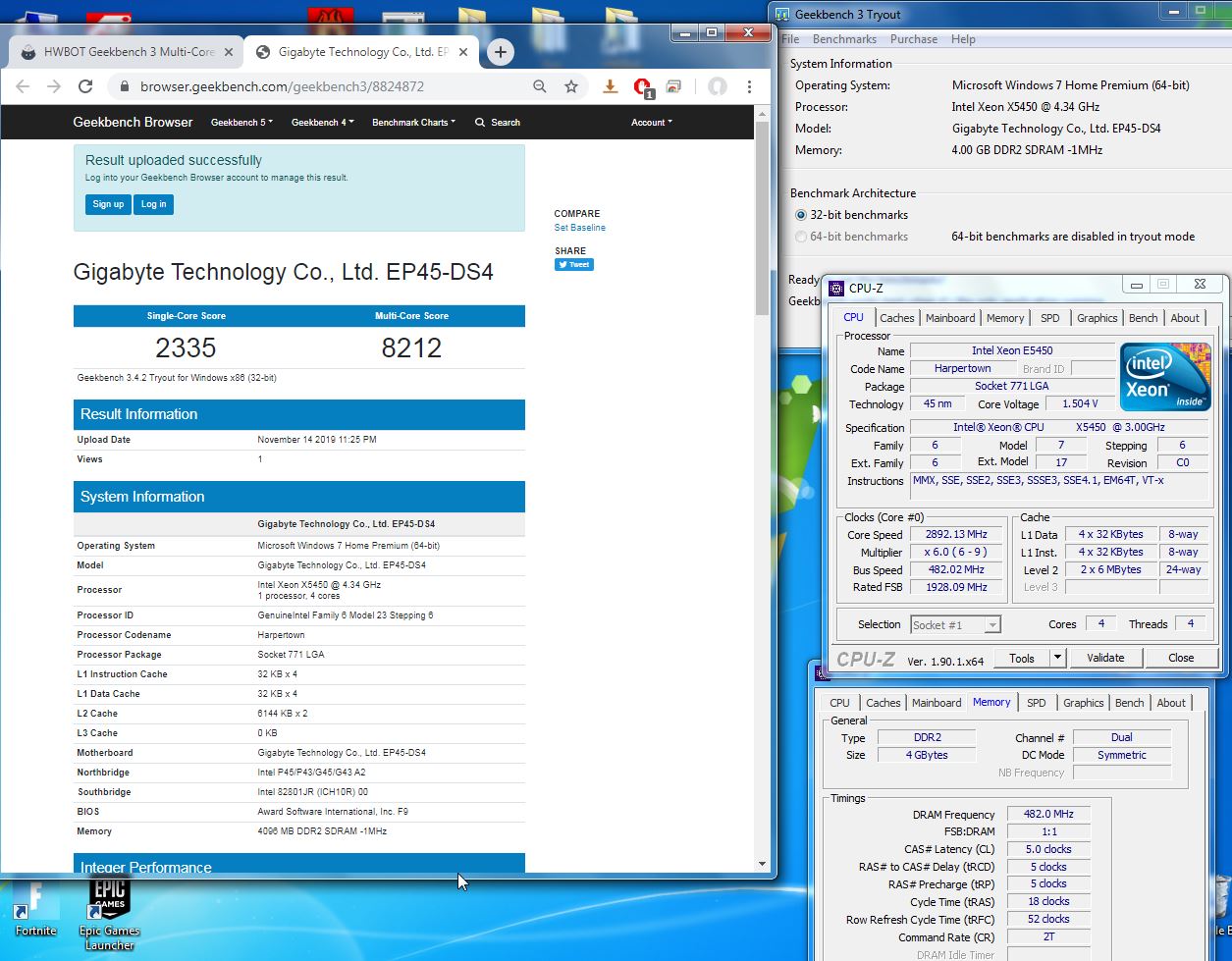This screenshot has width=1232, height=961.
Task: Select CPU tab in lower CPU-Z window
Action: pos(839,703)
